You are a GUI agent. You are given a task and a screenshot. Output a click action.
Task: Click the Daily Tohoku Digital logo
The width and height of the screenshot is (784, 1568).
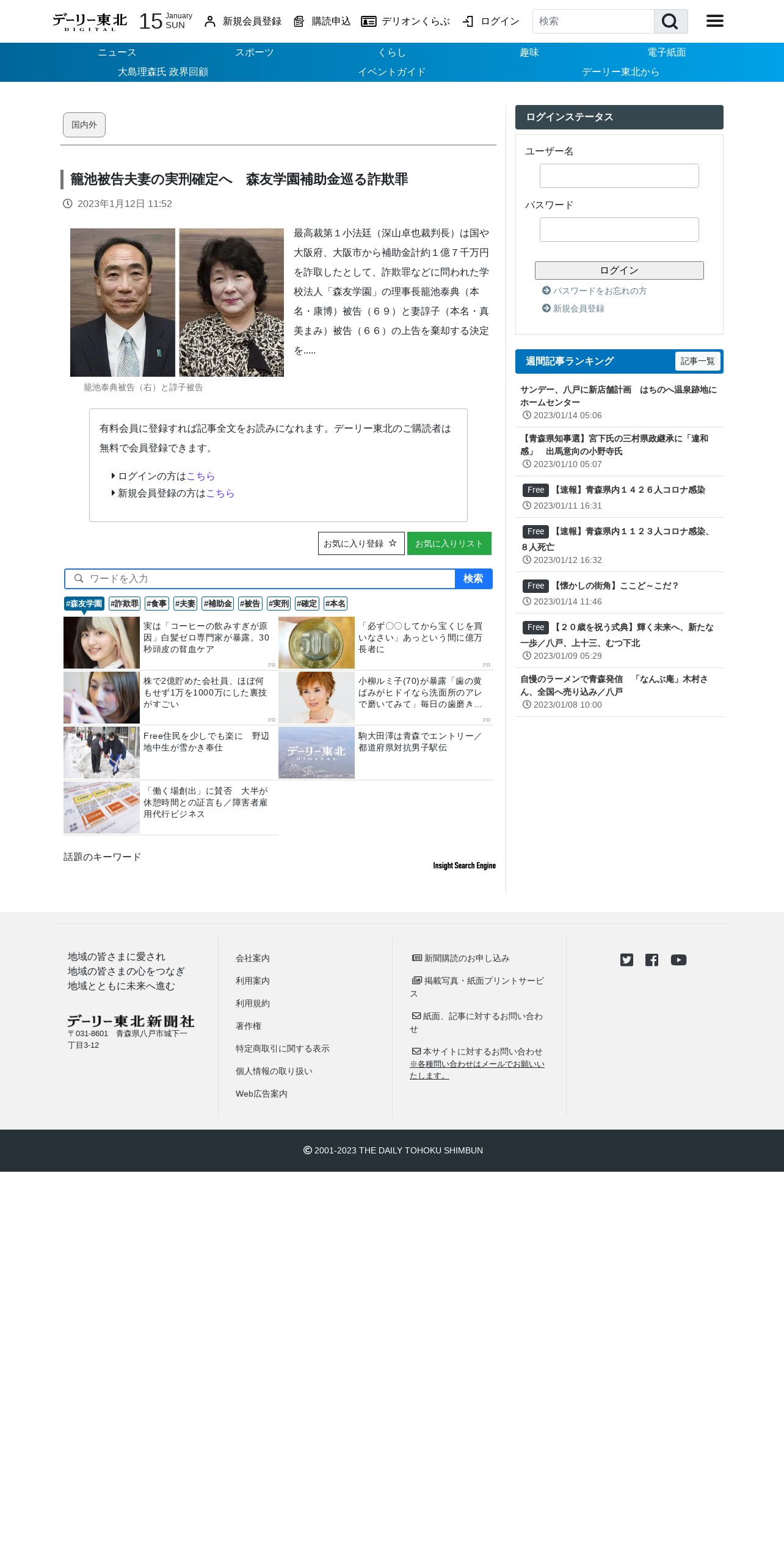(x=90, y=21)
